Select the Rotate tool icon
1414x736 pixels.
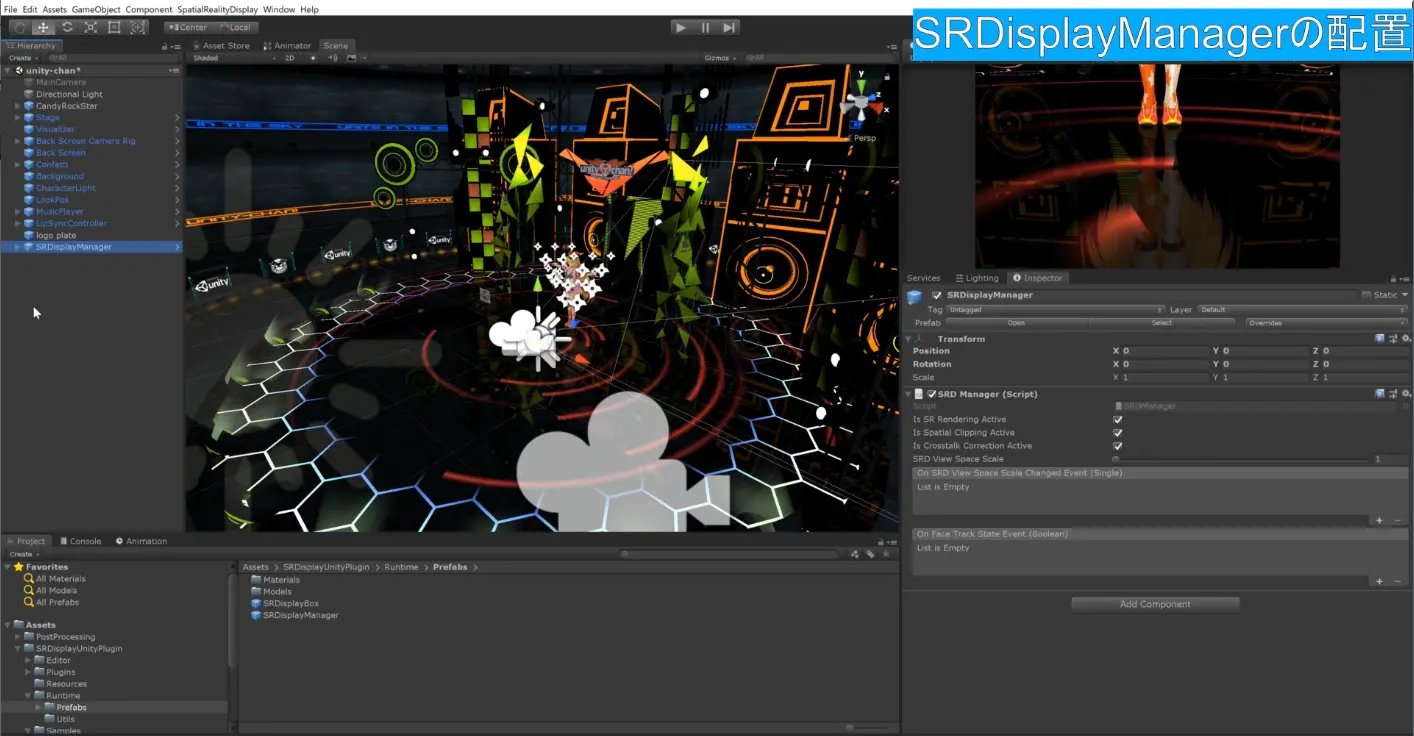click(67, 27)
